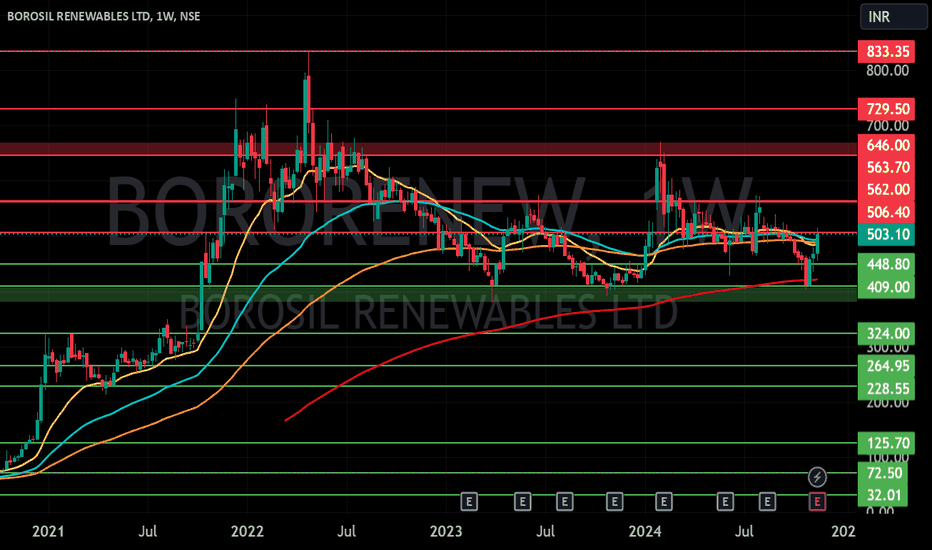Select the 125.70 green price label
Image resolution: width=932 pixels, height=550 pixels.
click(x=886, y=443)
